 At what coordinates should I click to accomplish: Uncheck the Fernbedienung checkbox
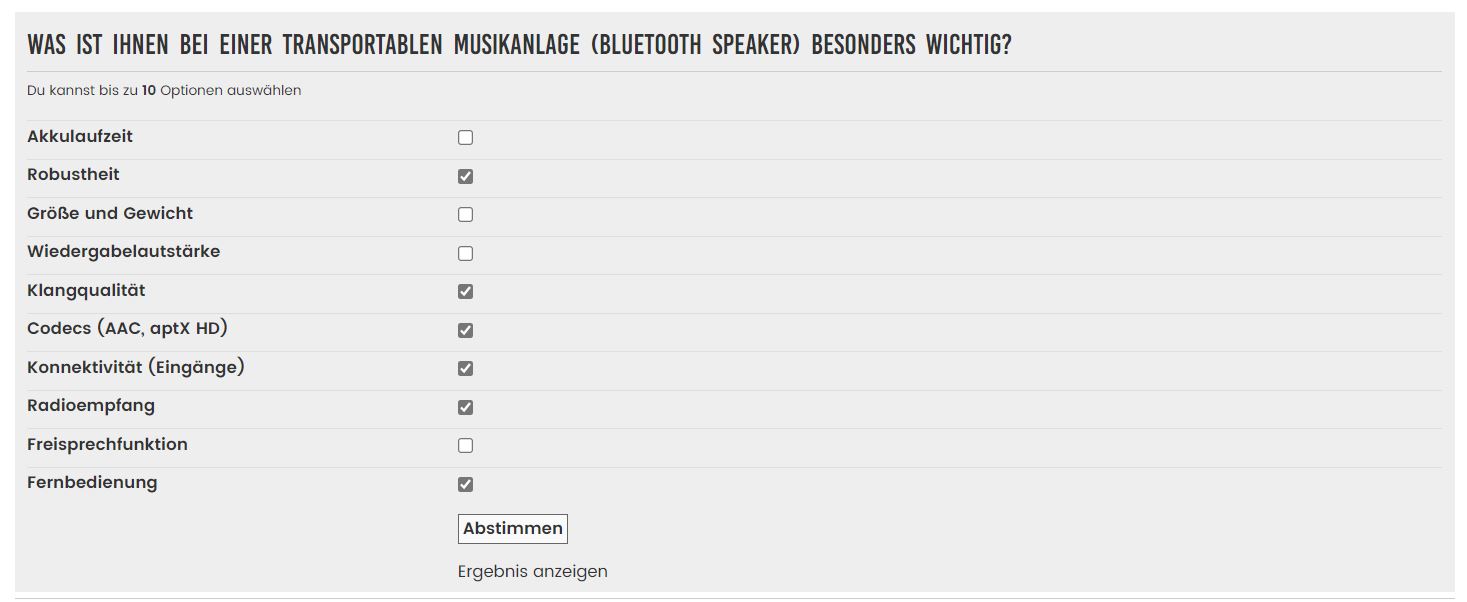click(x=465, y=484)
